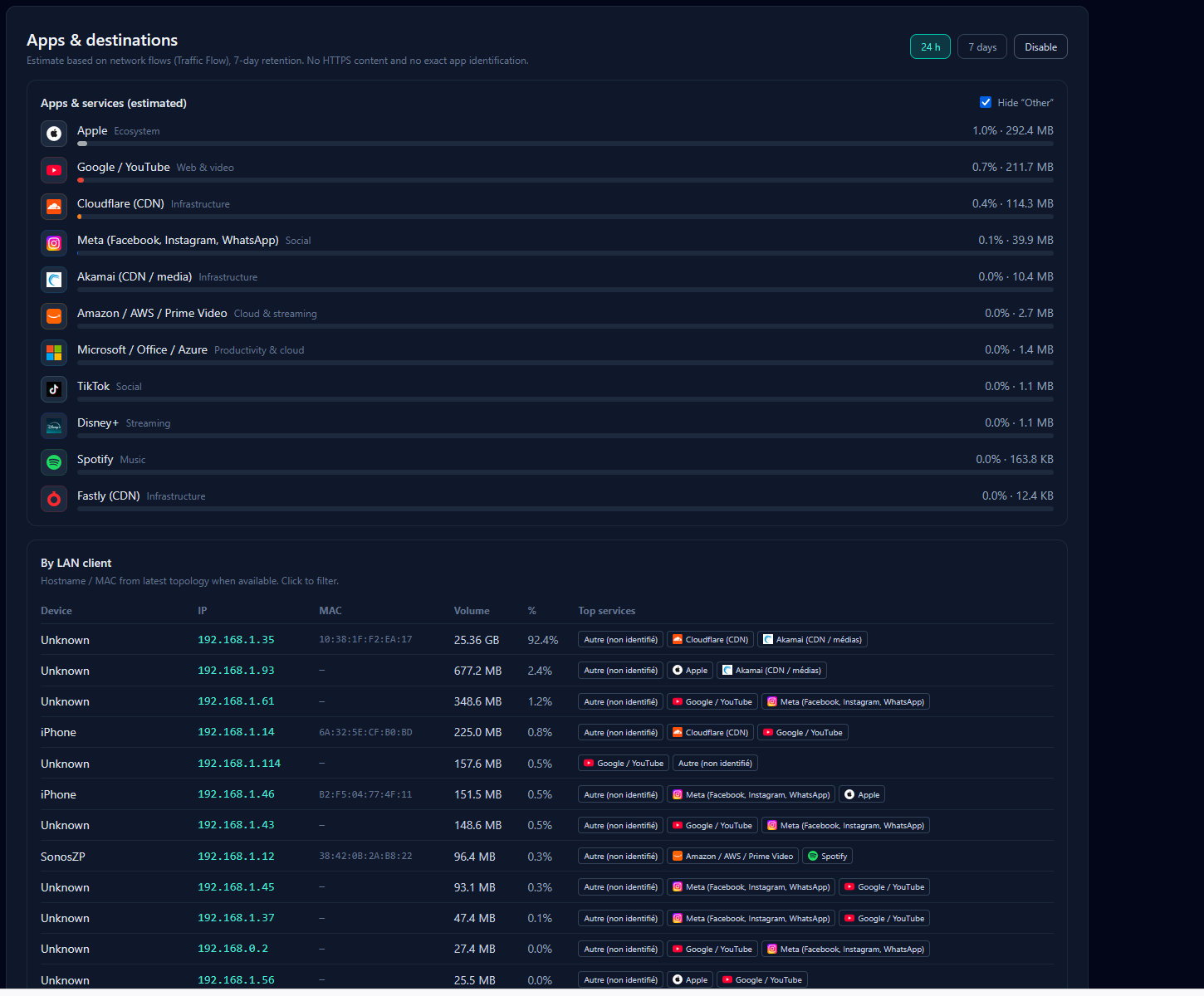Click the Google / YouTube usage bar
Screen dimensions: 1204x996
click(x=565, y=180)
